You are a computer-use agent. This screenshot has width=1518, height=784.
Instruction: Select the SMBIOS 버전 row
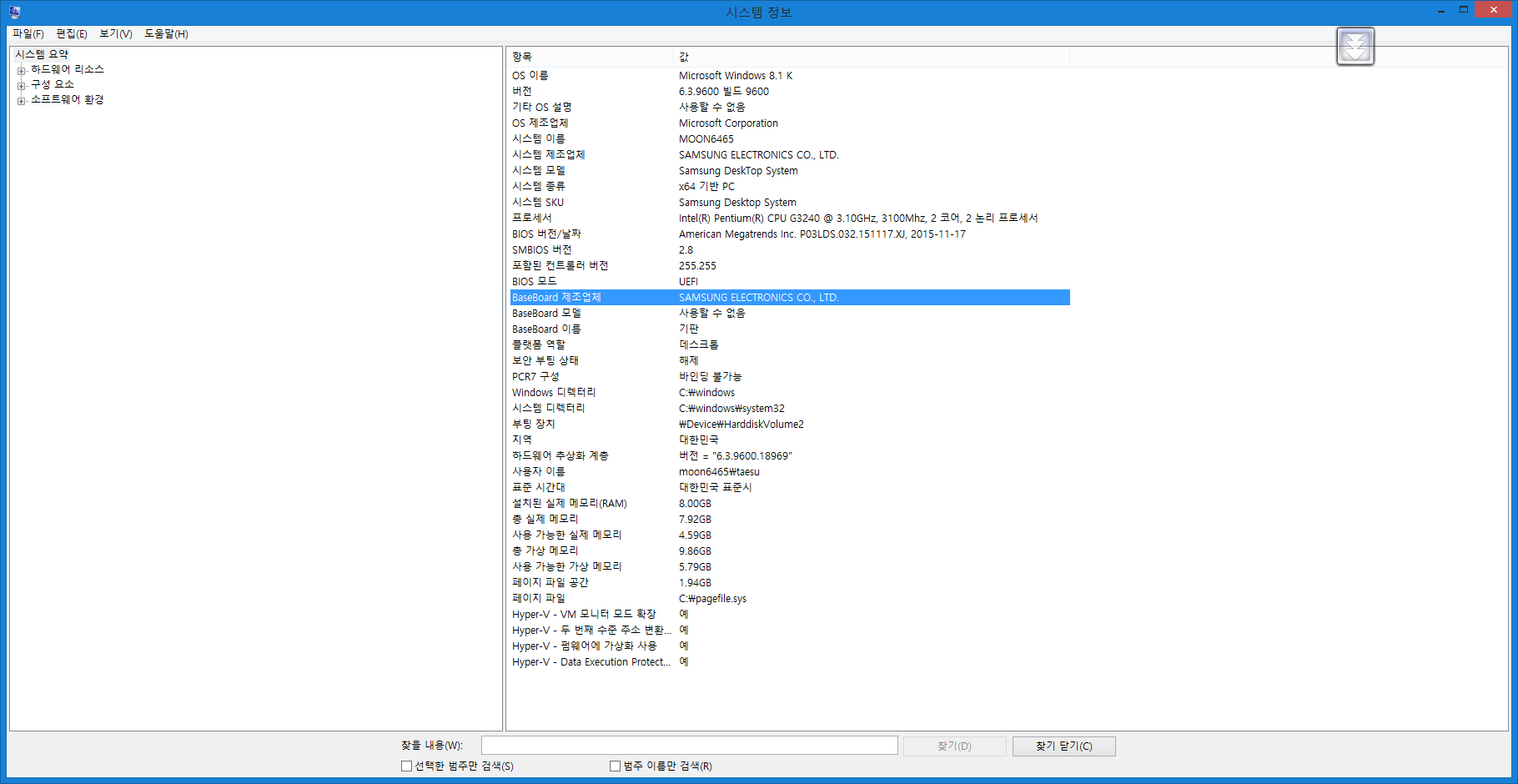(x=790, y=250)
